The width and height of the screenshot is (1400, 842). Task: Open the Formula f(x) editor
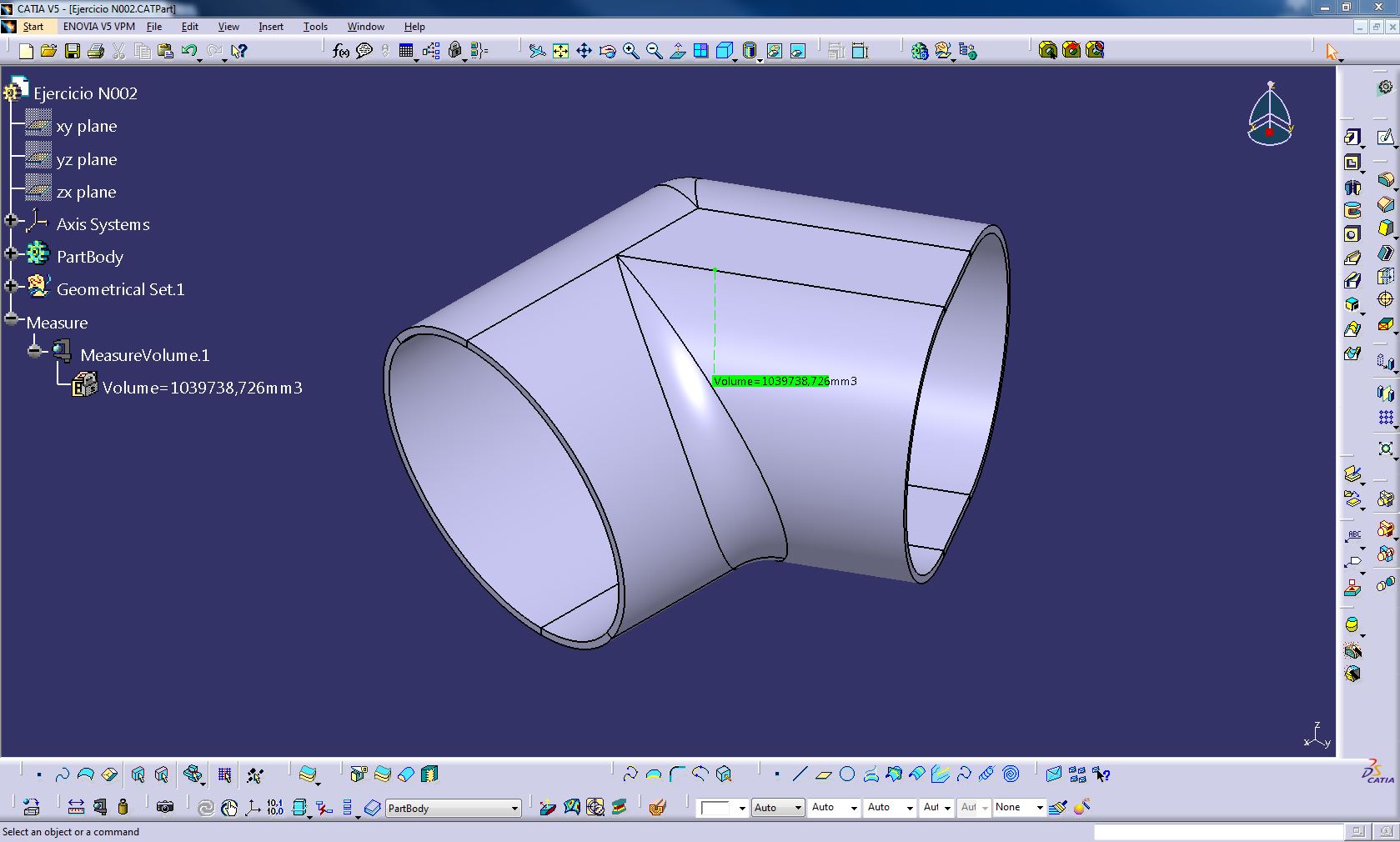340,51
